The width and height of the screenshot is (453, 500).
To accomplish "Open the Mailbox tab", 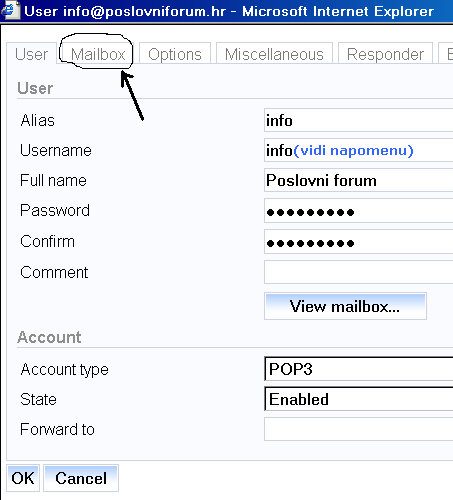I will pos(98,54).
